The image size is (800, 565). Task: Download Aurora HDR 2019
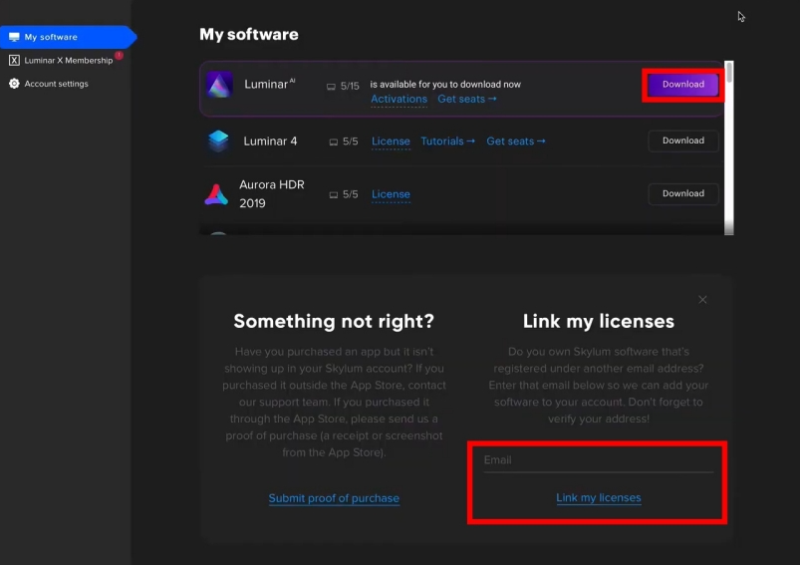[x=683, y=194]
